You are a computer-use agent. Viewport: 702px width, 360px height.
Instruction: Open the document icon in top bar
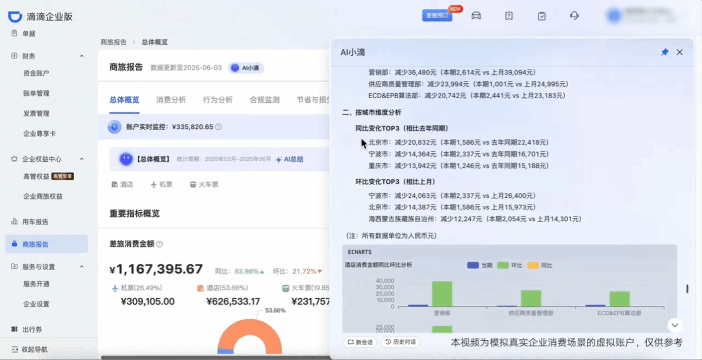click(509, 16)
